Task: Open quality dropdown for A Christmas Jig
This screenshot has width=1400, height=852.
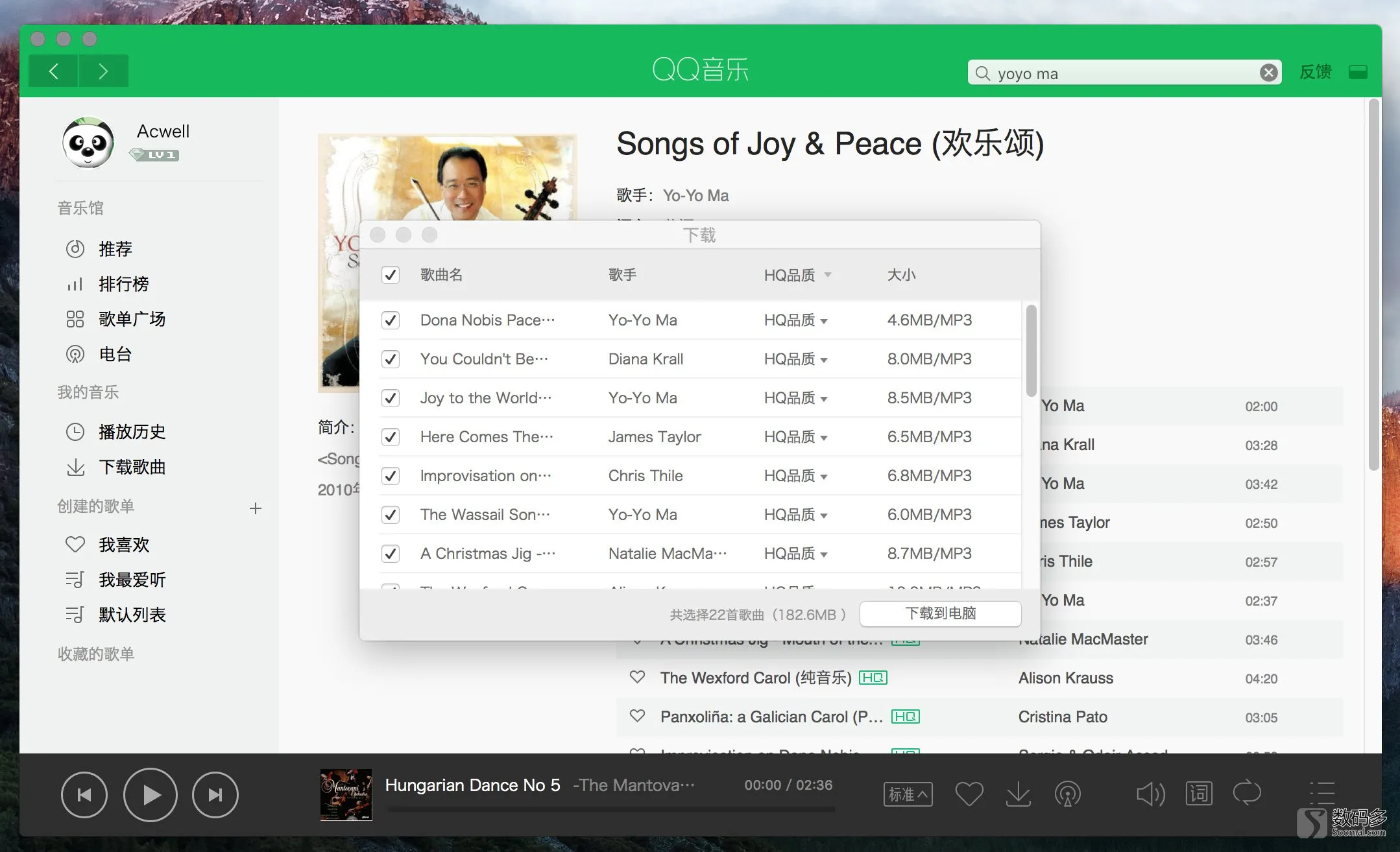Action: click(x=796, y=554)
